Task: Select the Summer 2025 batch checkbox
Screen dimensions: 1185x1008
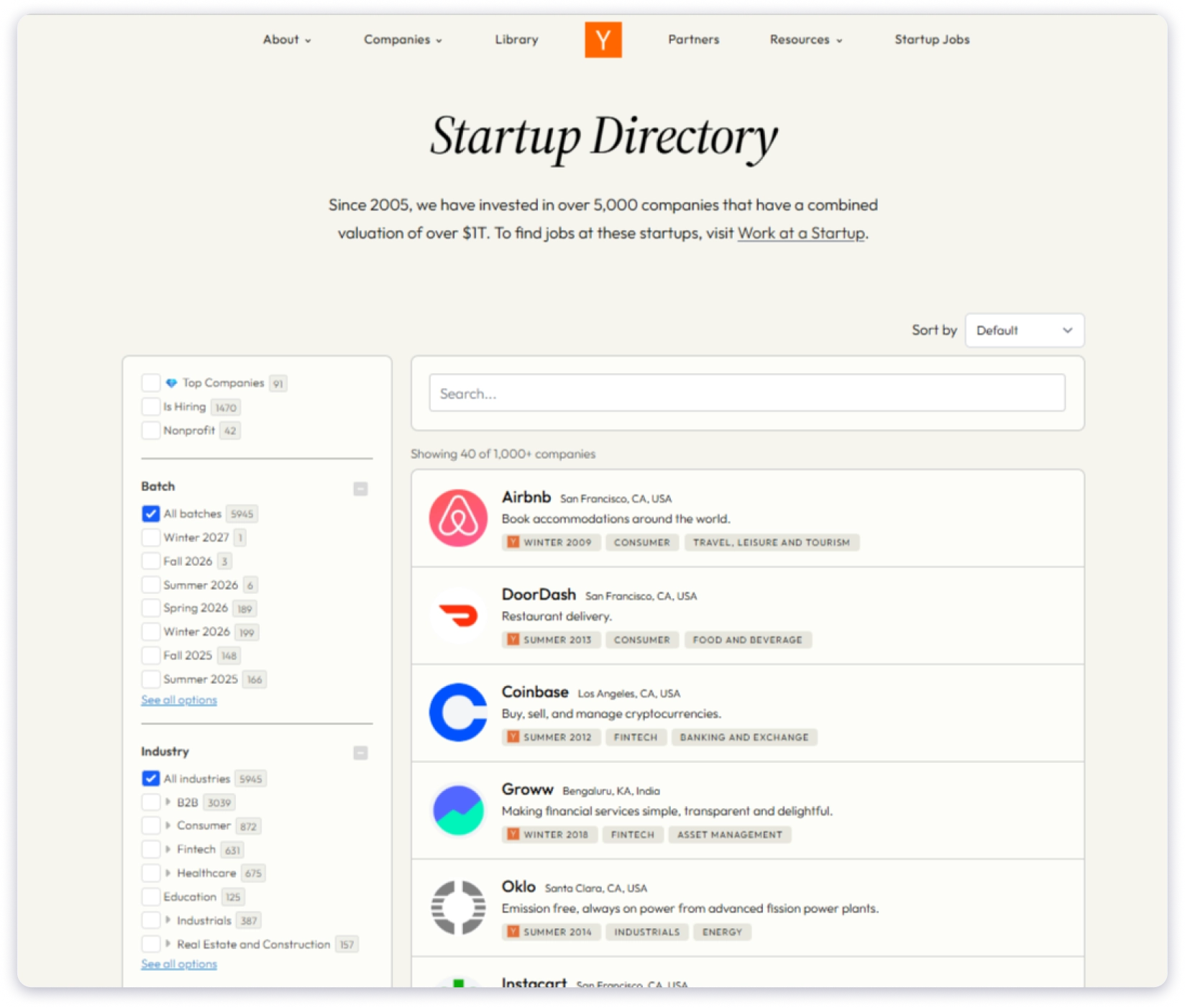Action: [151, 679]
